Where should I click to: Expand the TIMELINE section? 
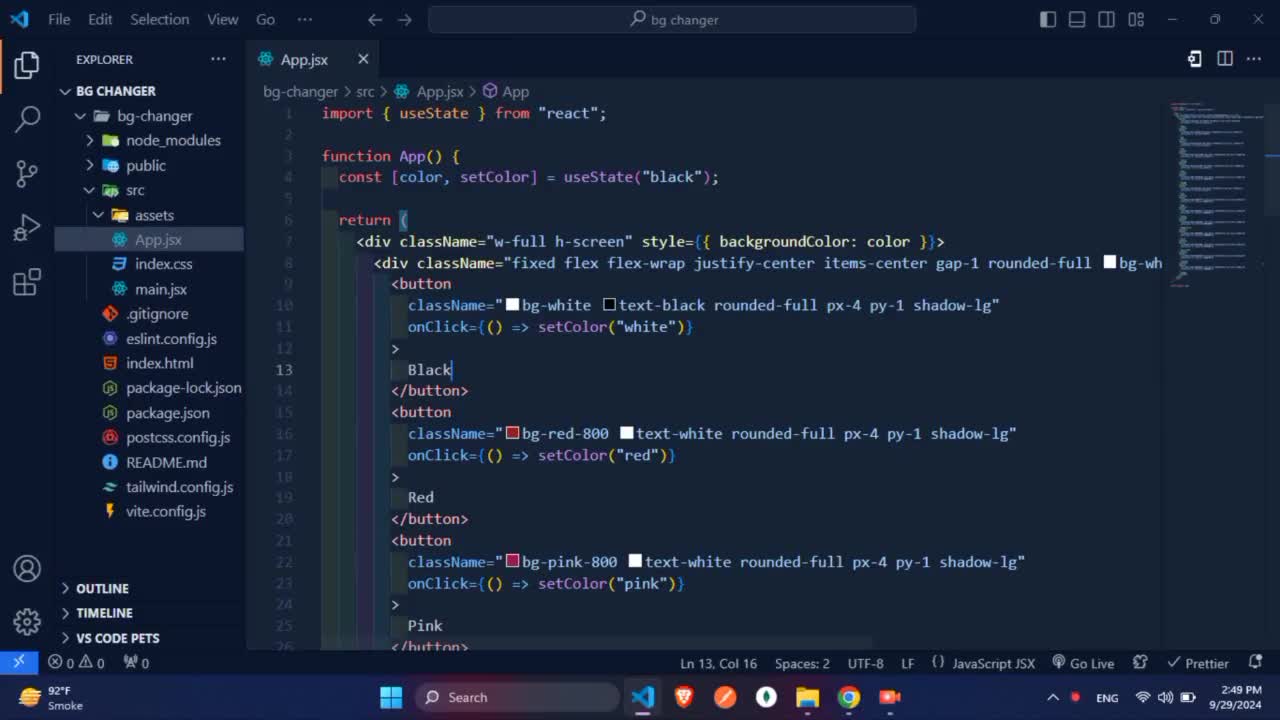[x=148, y=613]
